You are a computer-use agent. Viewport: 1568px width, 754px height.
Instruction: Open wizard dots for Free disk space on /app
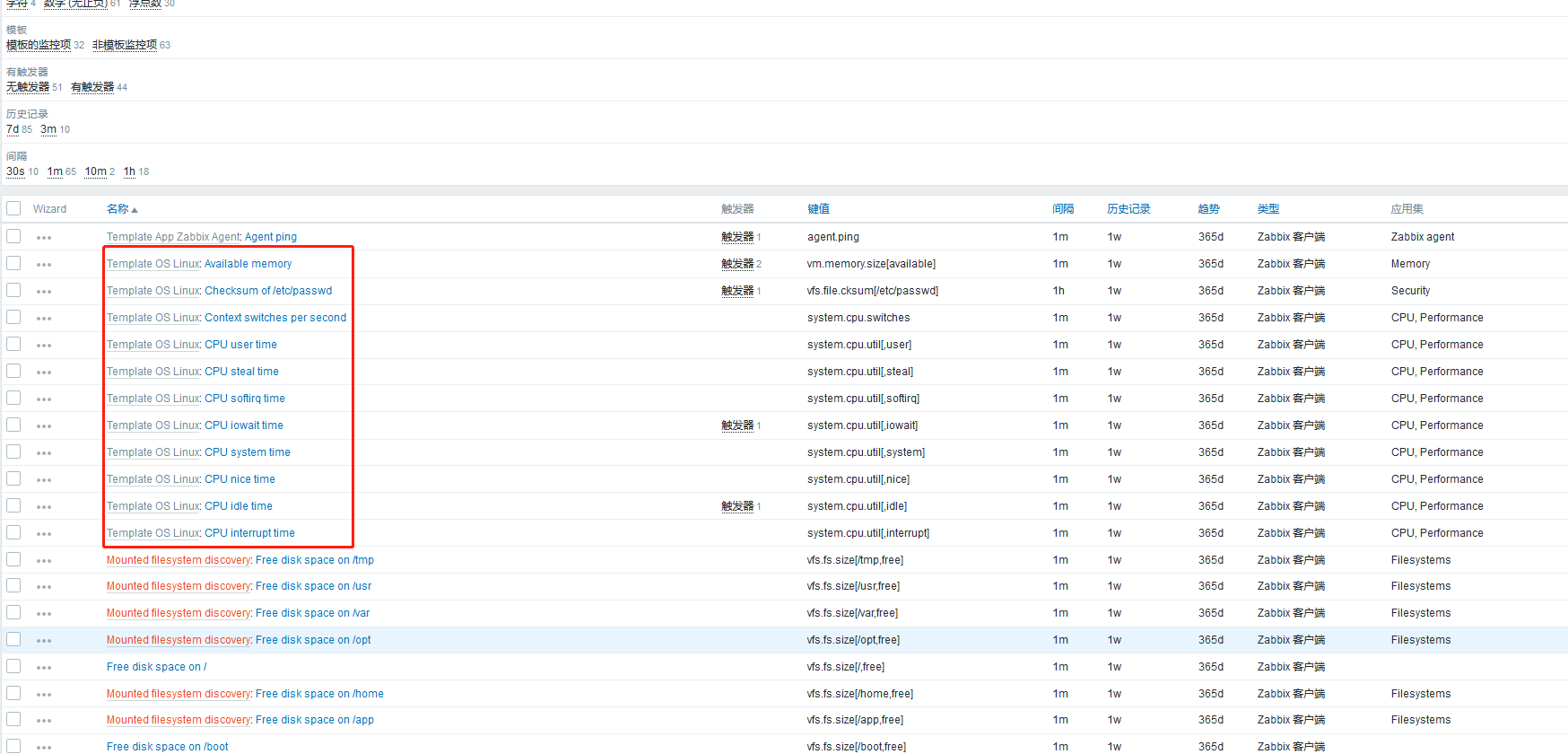[44, 721]
